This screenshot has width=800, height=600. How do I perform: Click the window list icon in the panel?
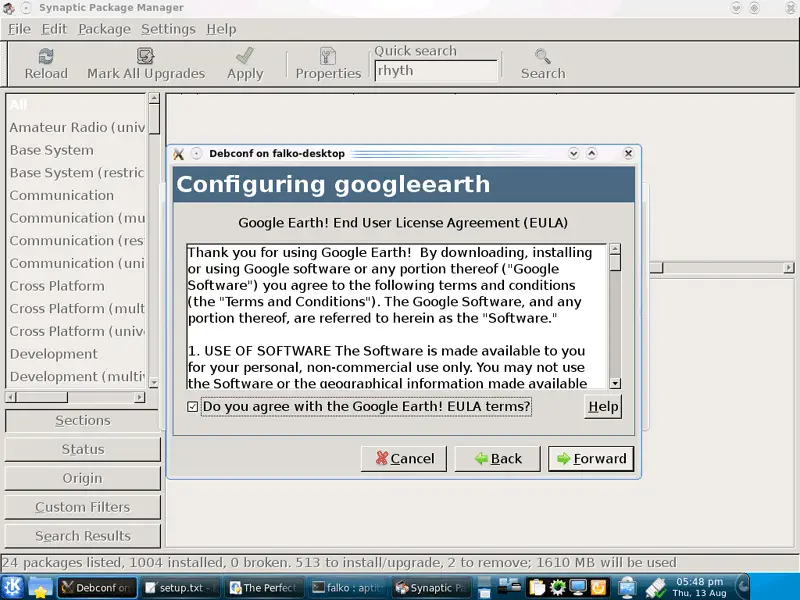coord(484,588)
